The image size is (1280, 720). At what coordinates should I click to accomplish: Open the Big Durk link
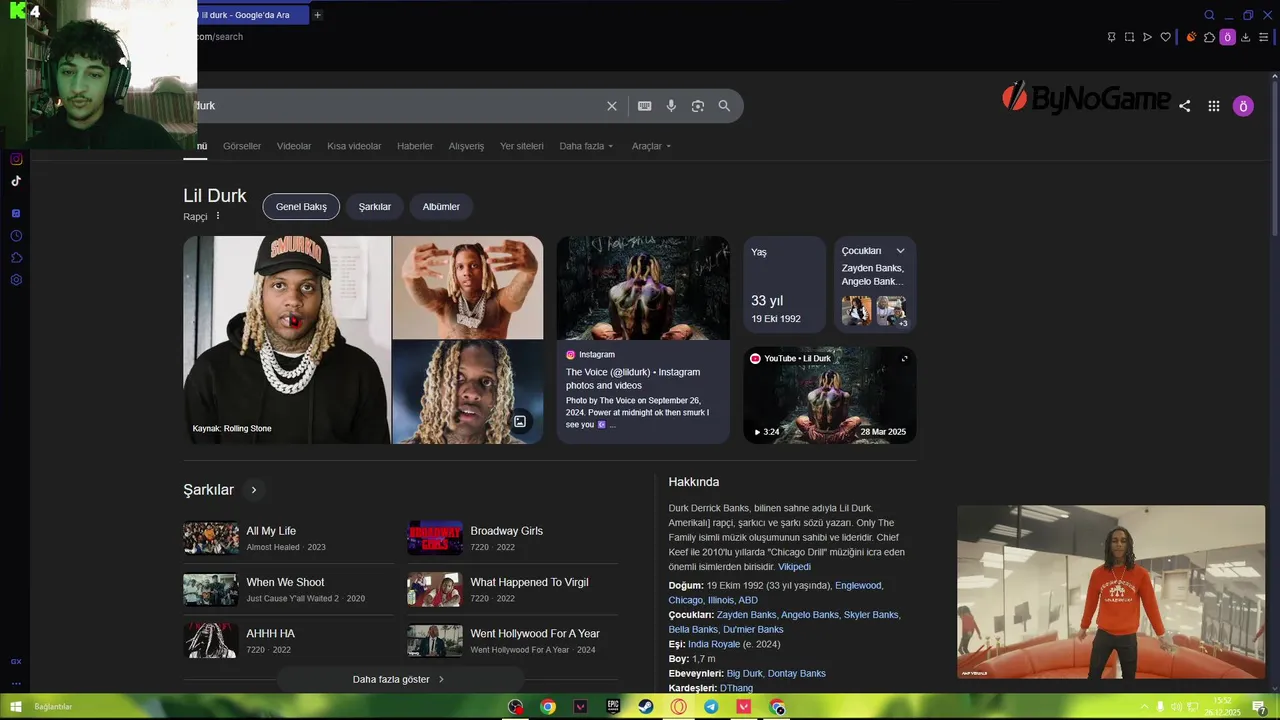[744, 674]
